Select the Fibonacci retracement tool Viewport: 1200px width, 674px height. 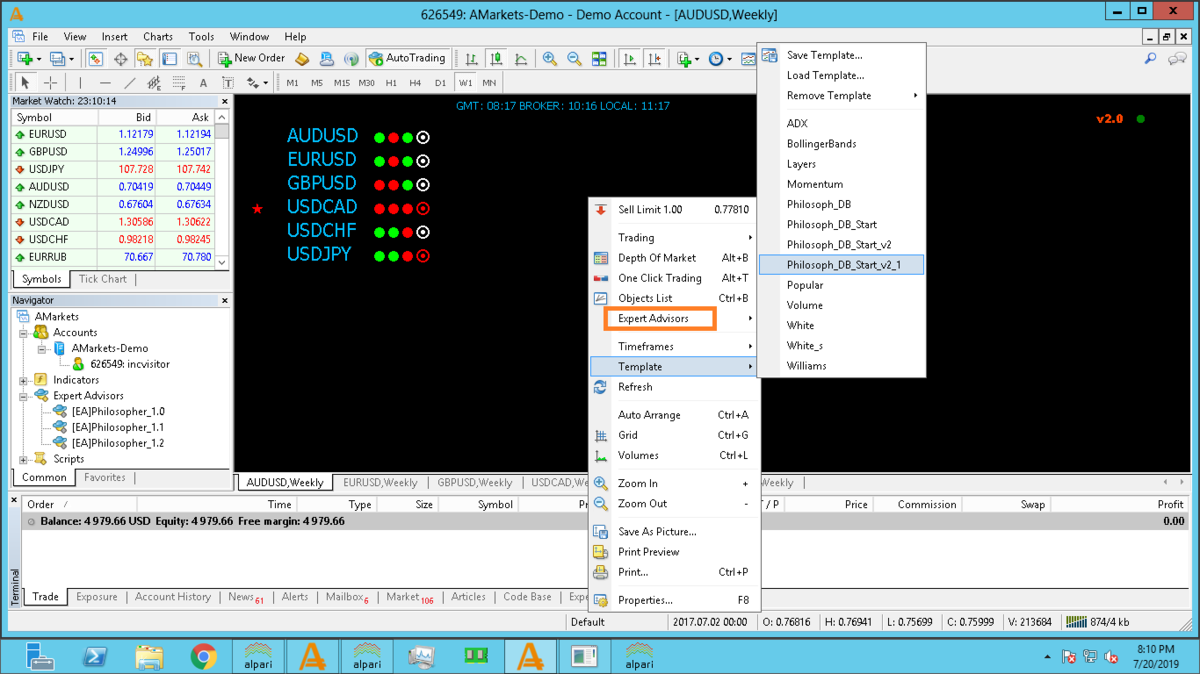[179, 83]
